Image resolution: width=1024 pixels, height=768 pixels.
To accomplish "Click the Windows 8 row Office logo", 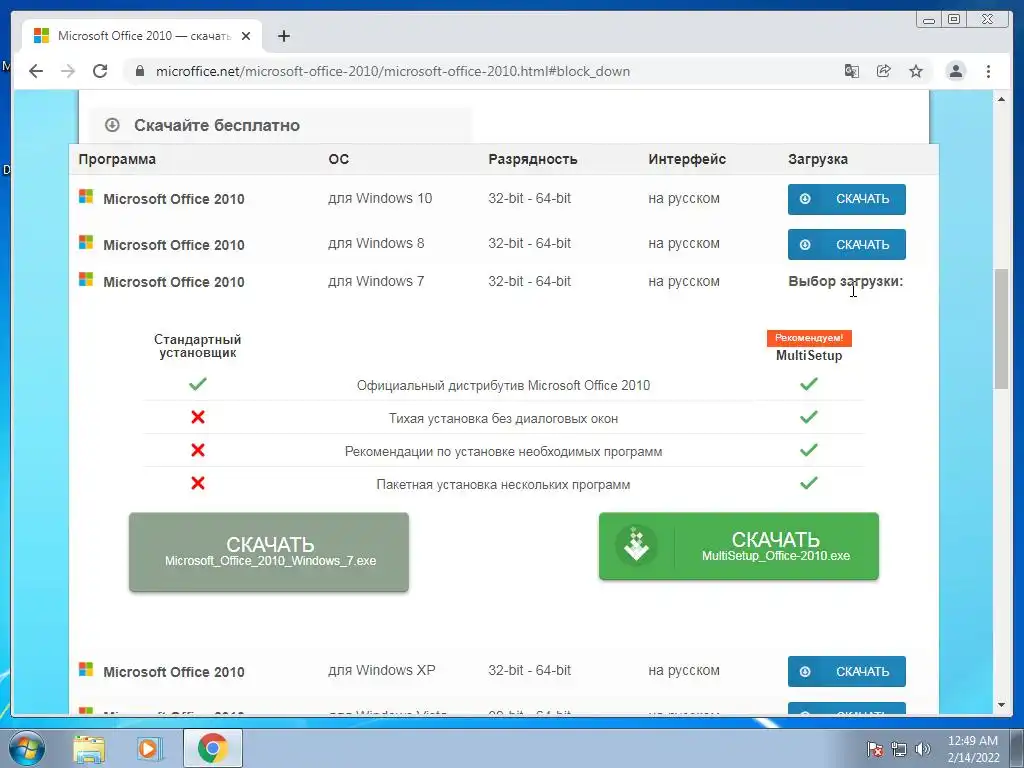I will tap(86, 242).
